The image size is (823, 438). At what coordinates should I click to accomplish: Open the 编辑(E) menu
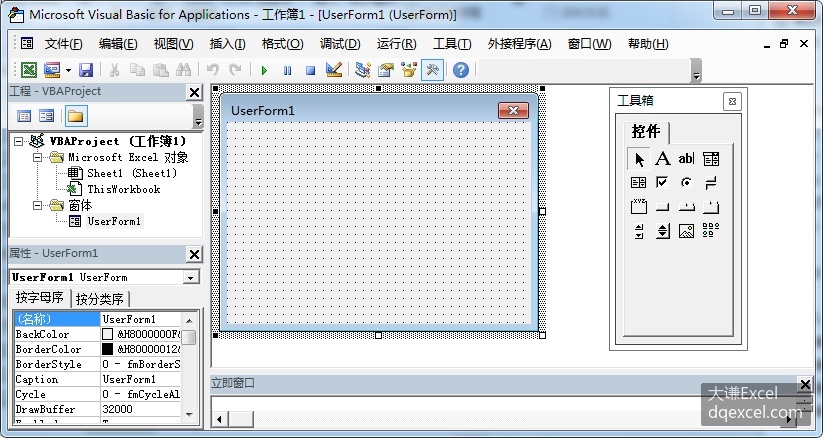pyautogui.click(x=118, y=44)
